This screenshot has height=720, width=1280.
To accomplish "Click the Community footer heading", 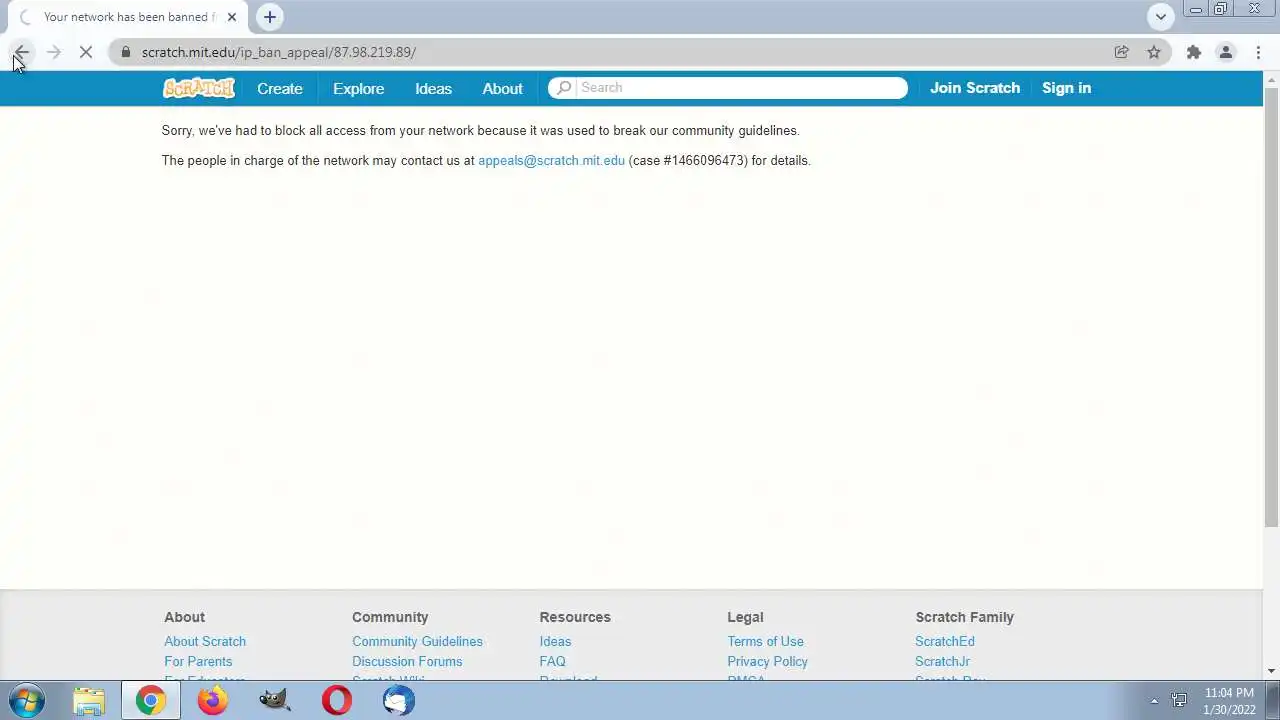I will [390, 617].
